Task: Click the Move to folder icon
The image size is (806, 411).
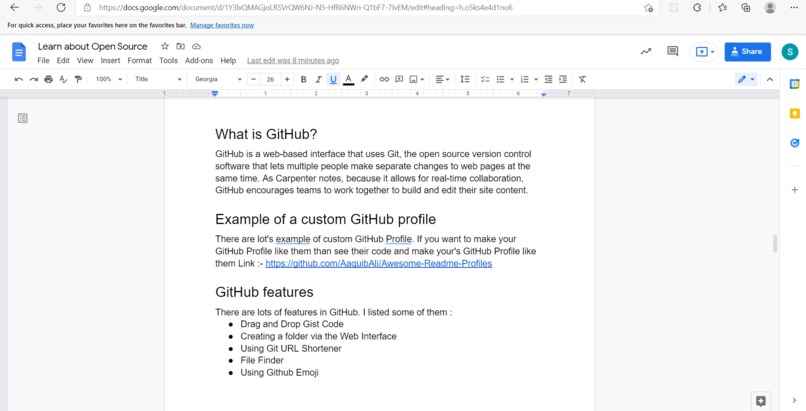Action: click(180, 46)
